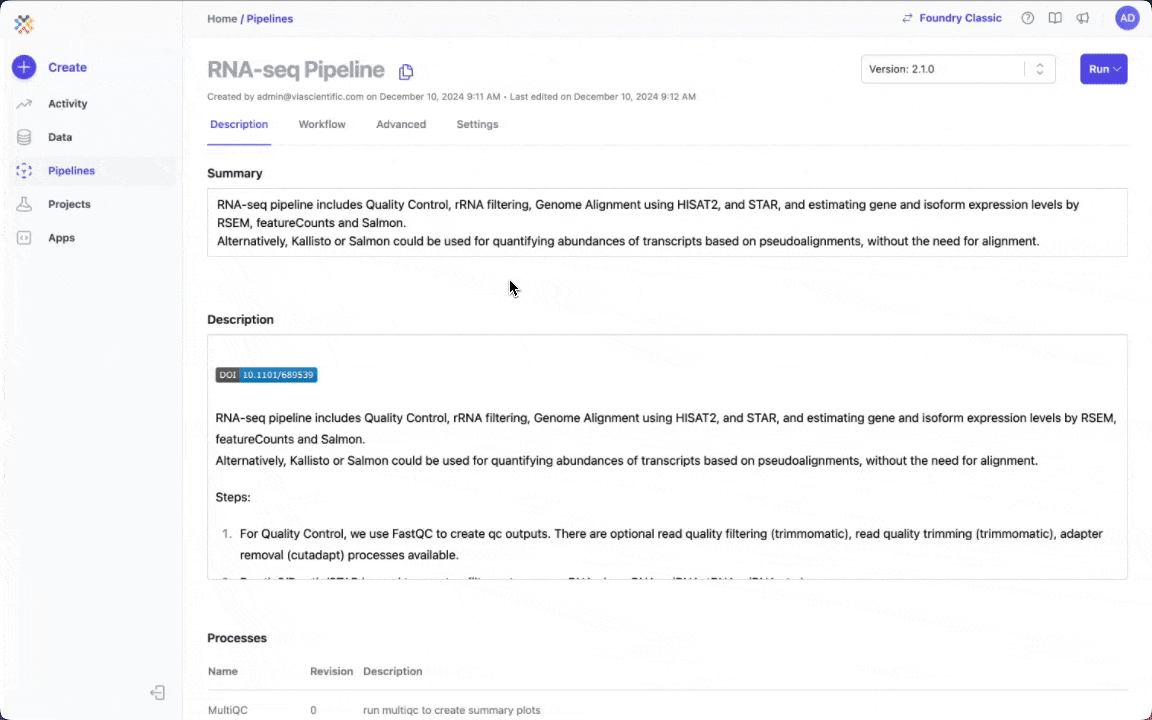Viewport: 1152px width, 720px height.
Task: Open the AD user avatar menu
Action: pyautogui.click(x=1128, y=17)
